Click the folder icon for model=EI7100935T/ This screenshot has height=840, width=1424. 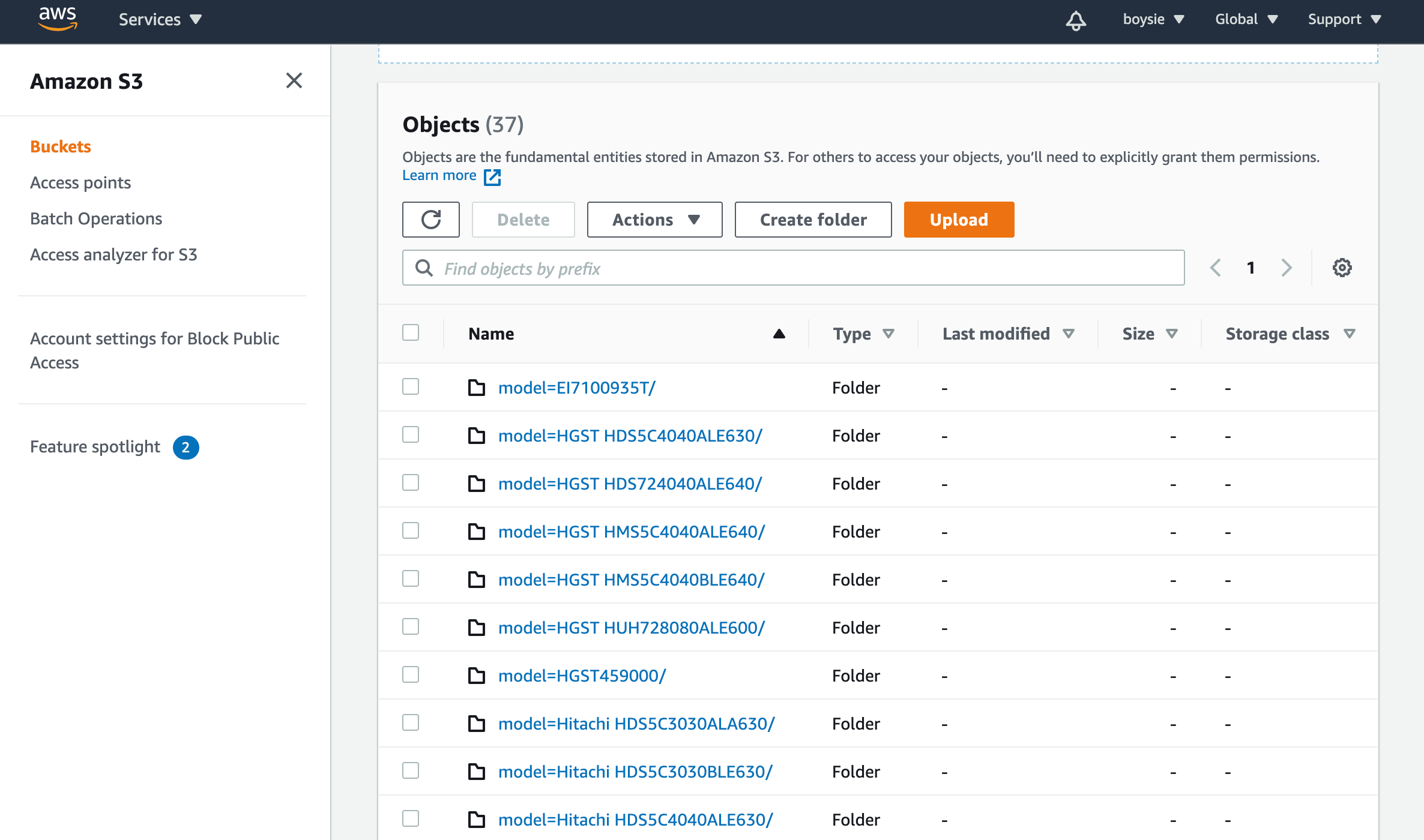coord(477,388)
